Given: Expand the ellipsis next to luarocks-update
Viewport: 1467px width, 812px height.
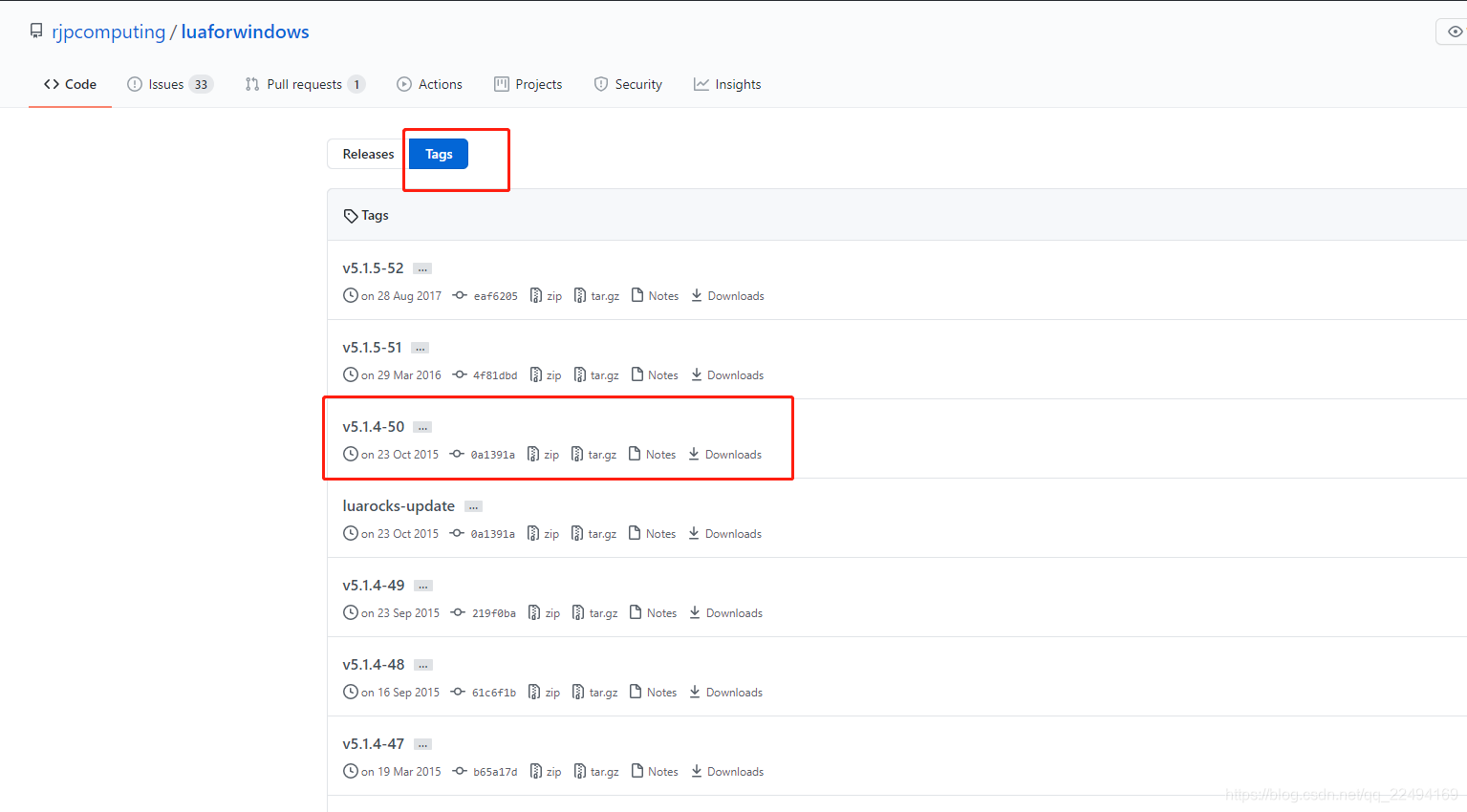Looking at the screenshot, I should (x=473, y=507).
